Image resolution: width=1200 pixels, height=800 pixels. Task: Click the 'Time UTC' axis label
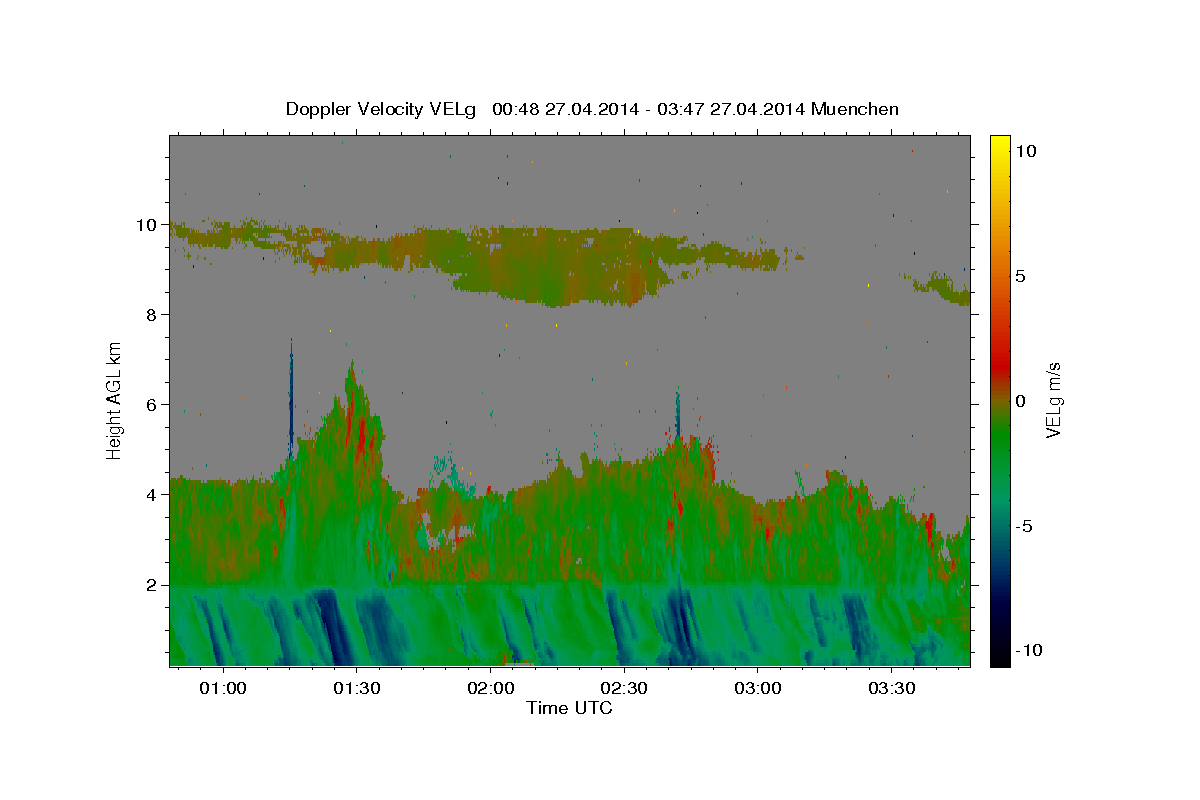(569, 708)
